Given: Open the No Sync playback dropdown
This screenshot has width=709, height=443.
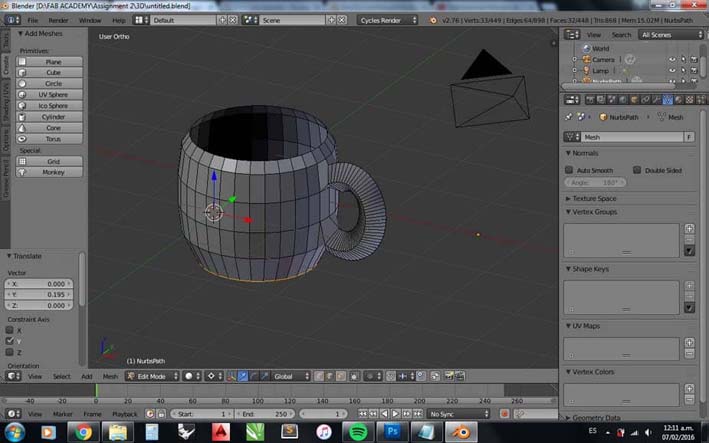Looking at the screenshot, I should (458, 414).
